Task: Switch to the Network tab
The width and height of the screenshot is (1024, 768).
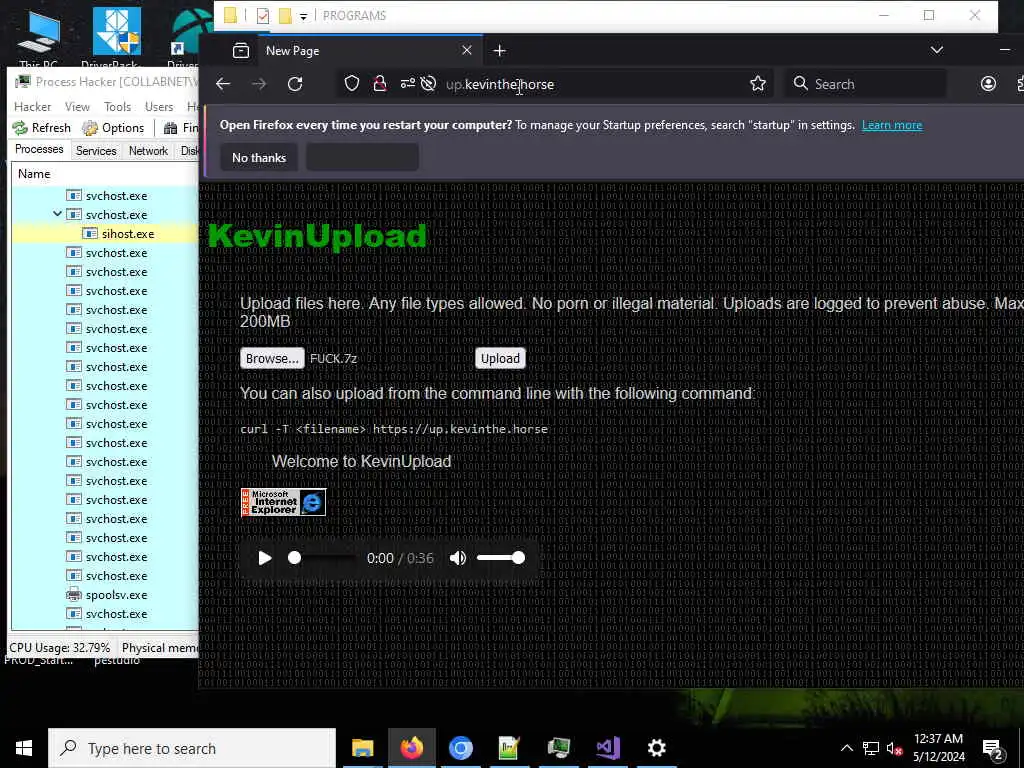Action: 148,151
